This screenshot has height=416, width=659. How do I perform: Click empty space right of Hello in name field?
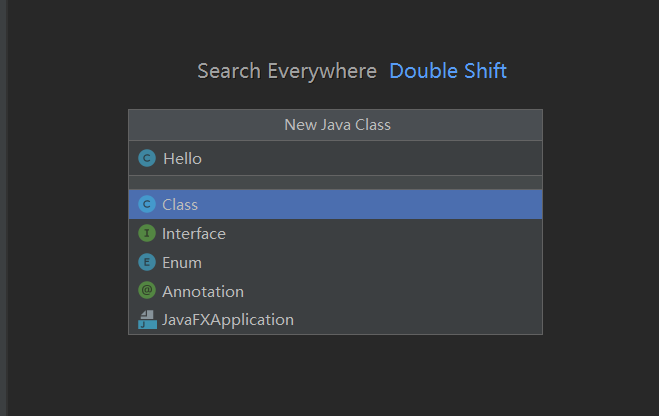pos(400,158)
